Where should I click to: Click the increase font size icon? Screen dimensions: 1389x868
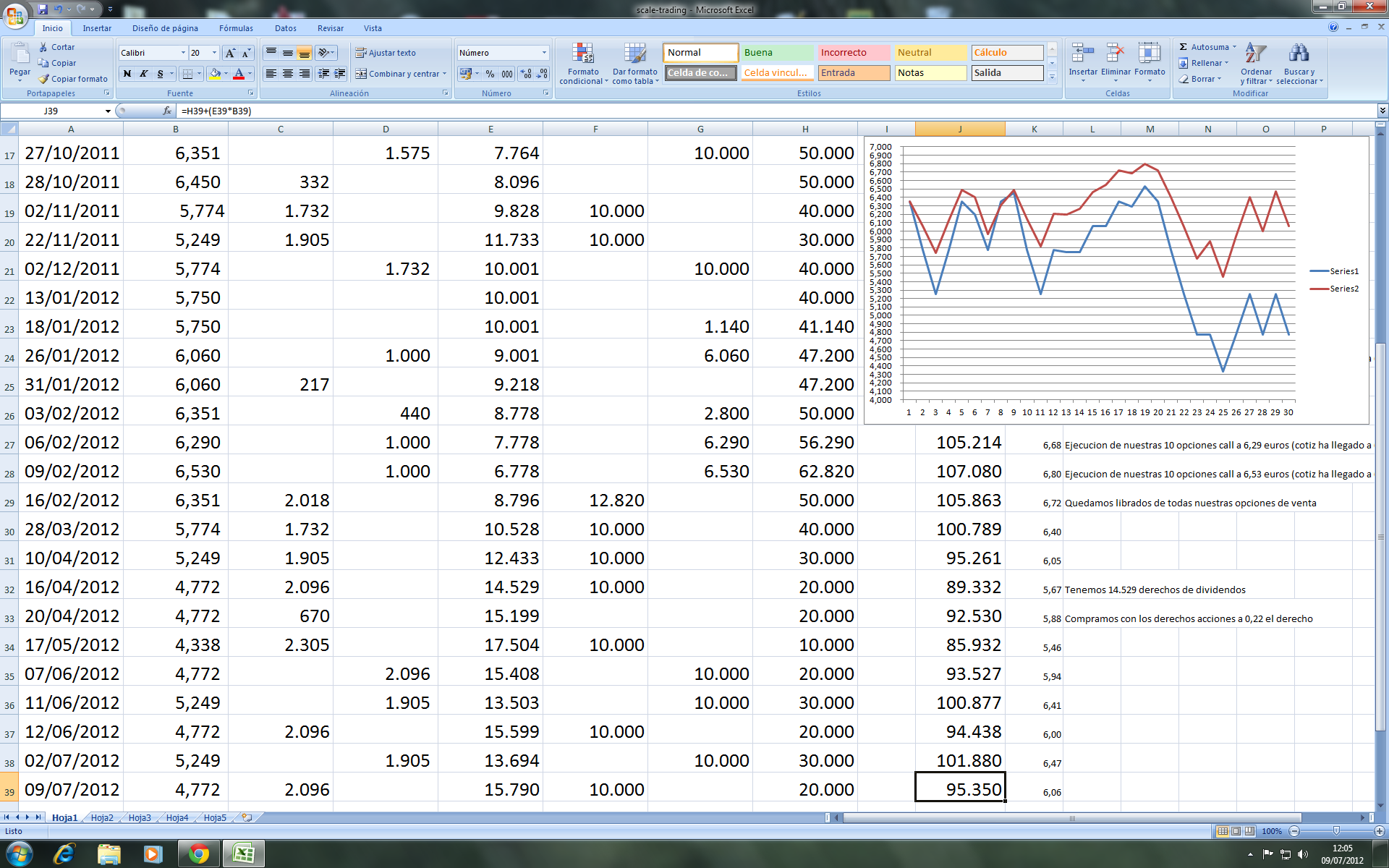tap(230, 53)
